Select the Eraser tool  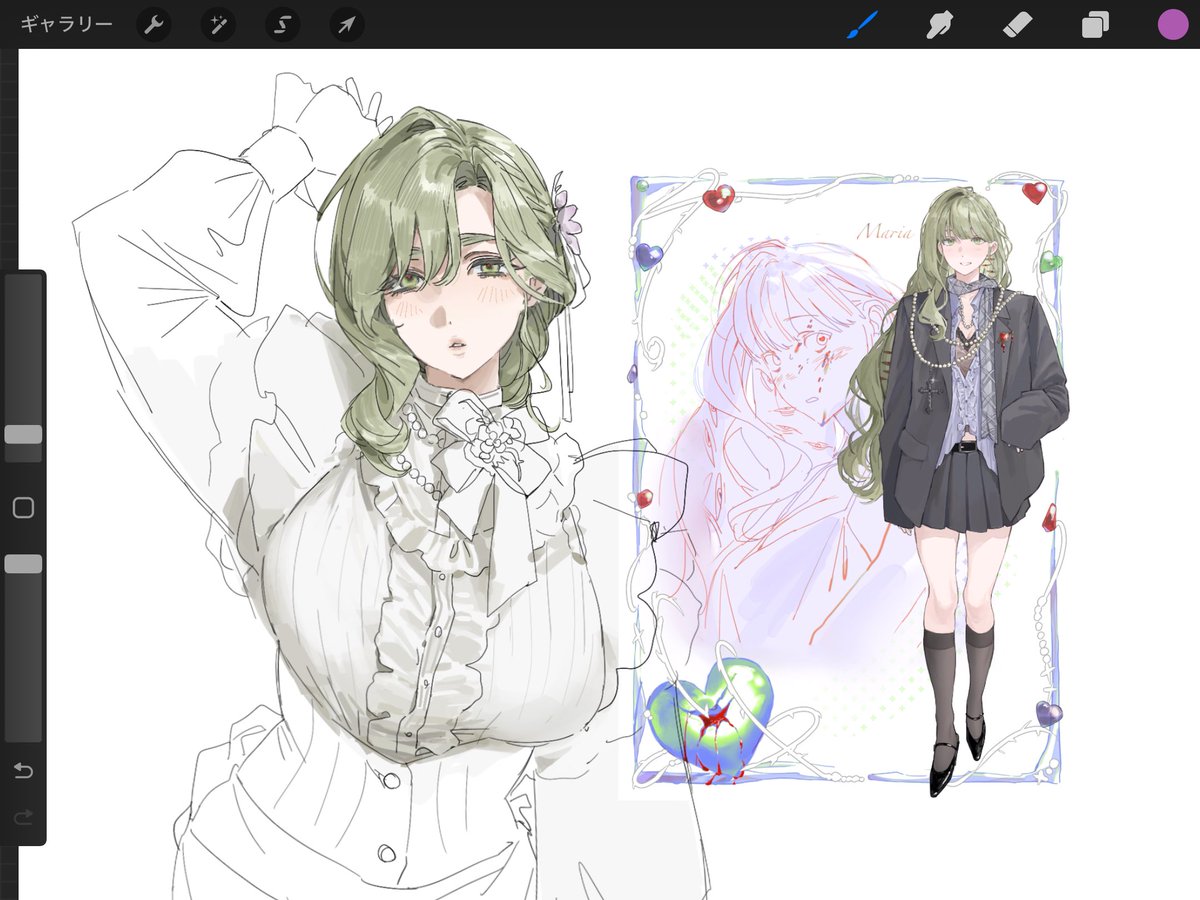[x=1017, y=24]
